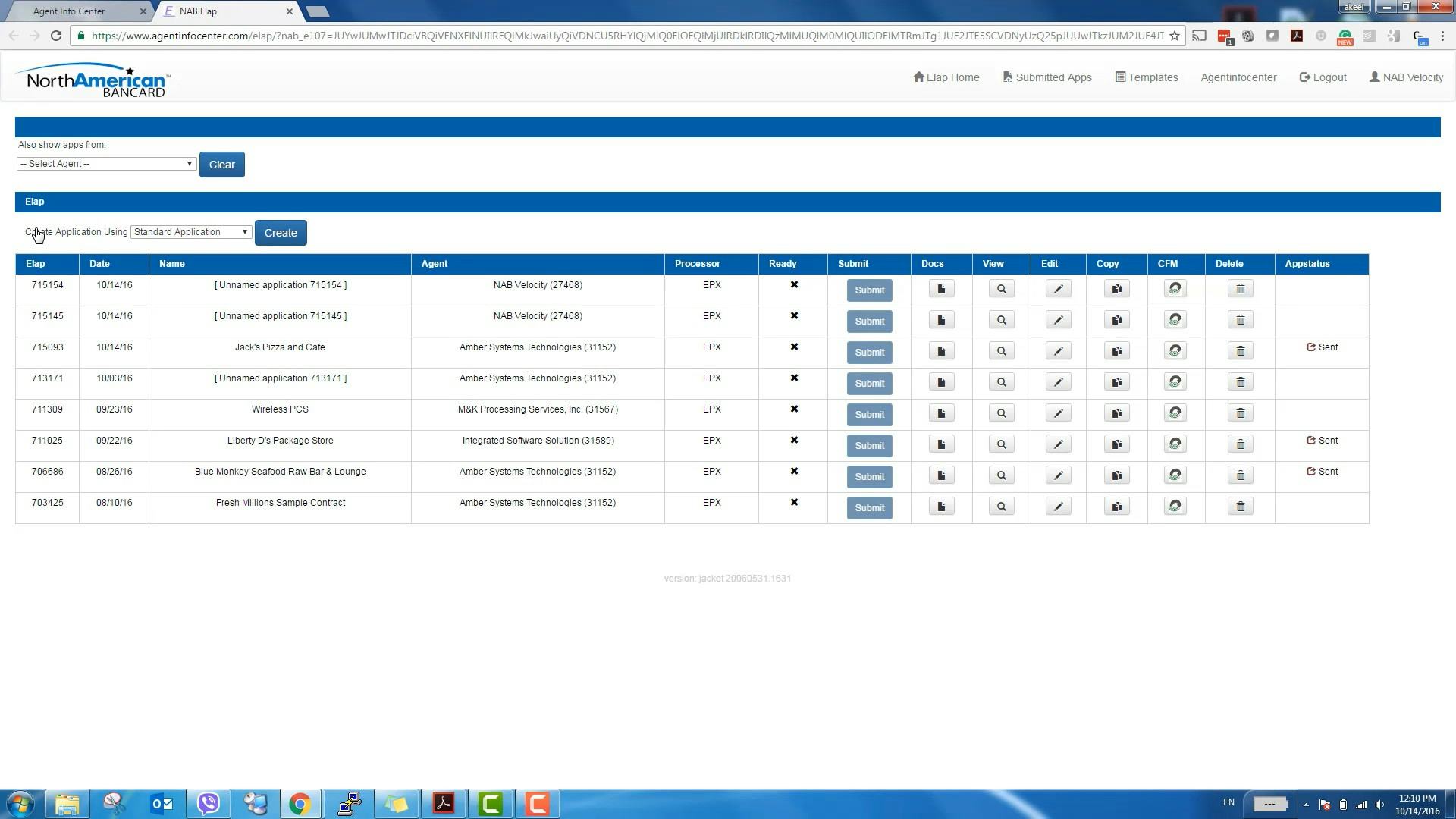Viewport: 1456px width, 819px height.
Task: Expand the Standard Application dropdown
Action: (190, 231)
